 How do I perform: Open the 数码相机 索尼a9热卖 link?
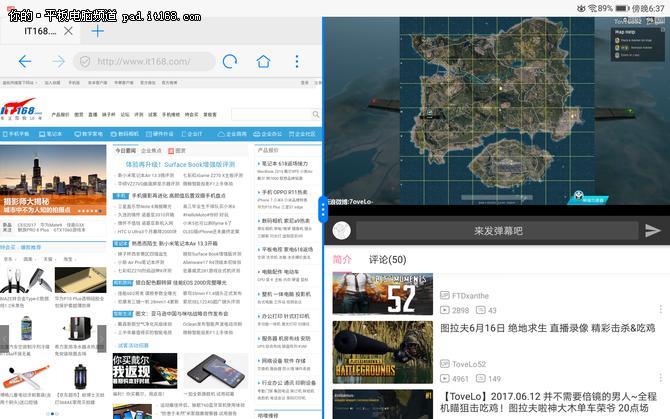pyautogui.click(x=285, y=221)
